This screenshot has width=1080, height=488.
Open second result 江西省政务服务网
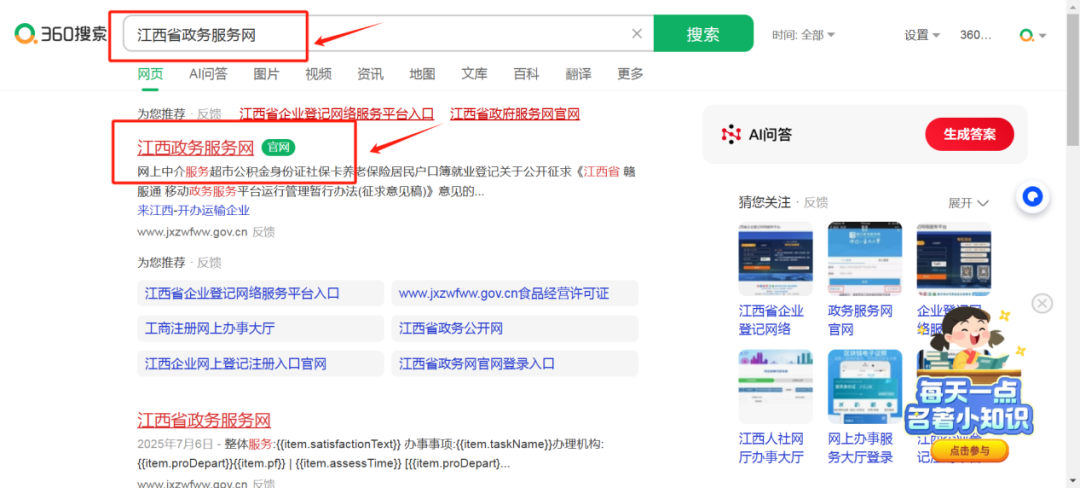(204, 420)
